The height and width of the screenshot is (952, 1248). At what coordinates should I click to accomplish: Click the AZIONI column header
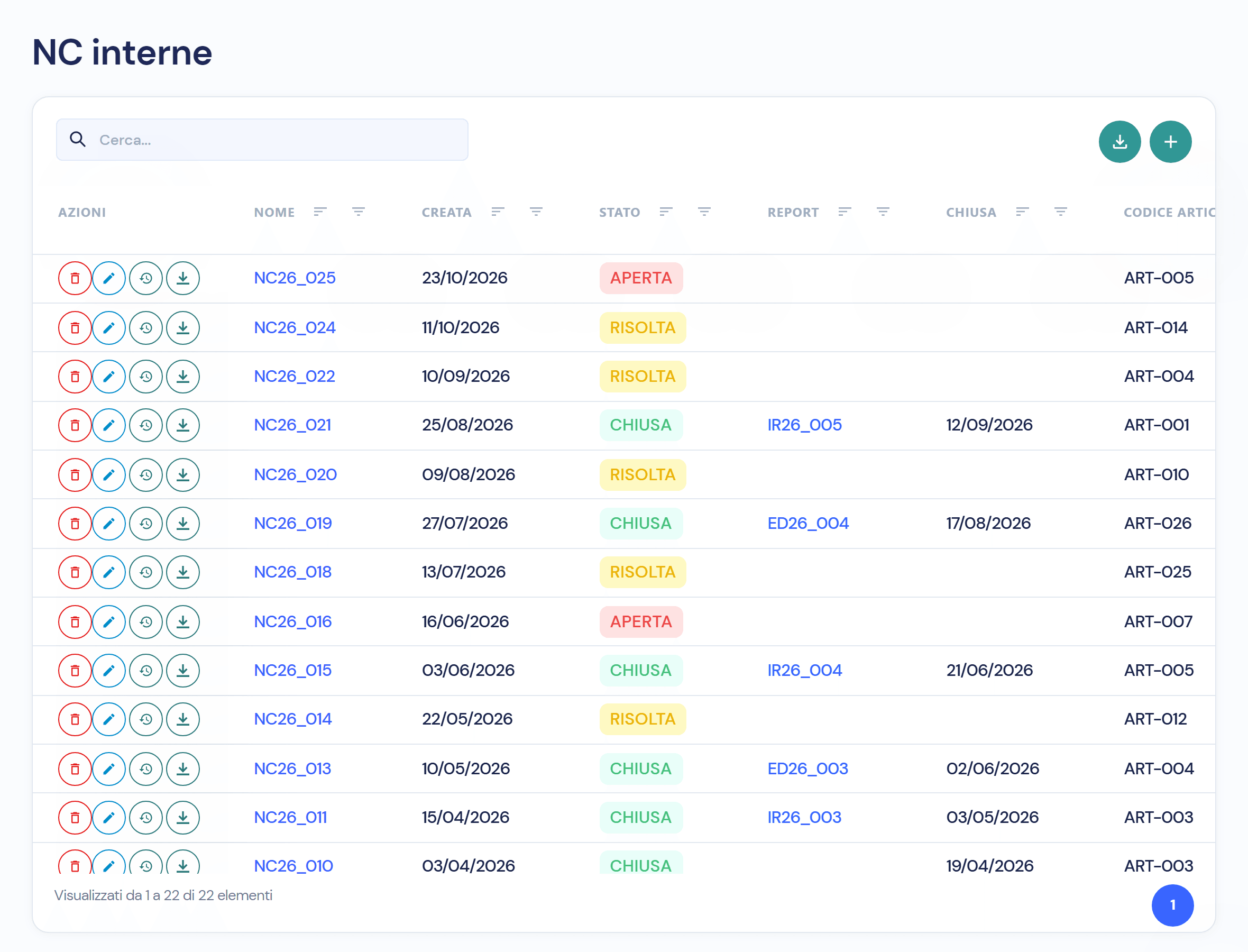tap(82, 213)
